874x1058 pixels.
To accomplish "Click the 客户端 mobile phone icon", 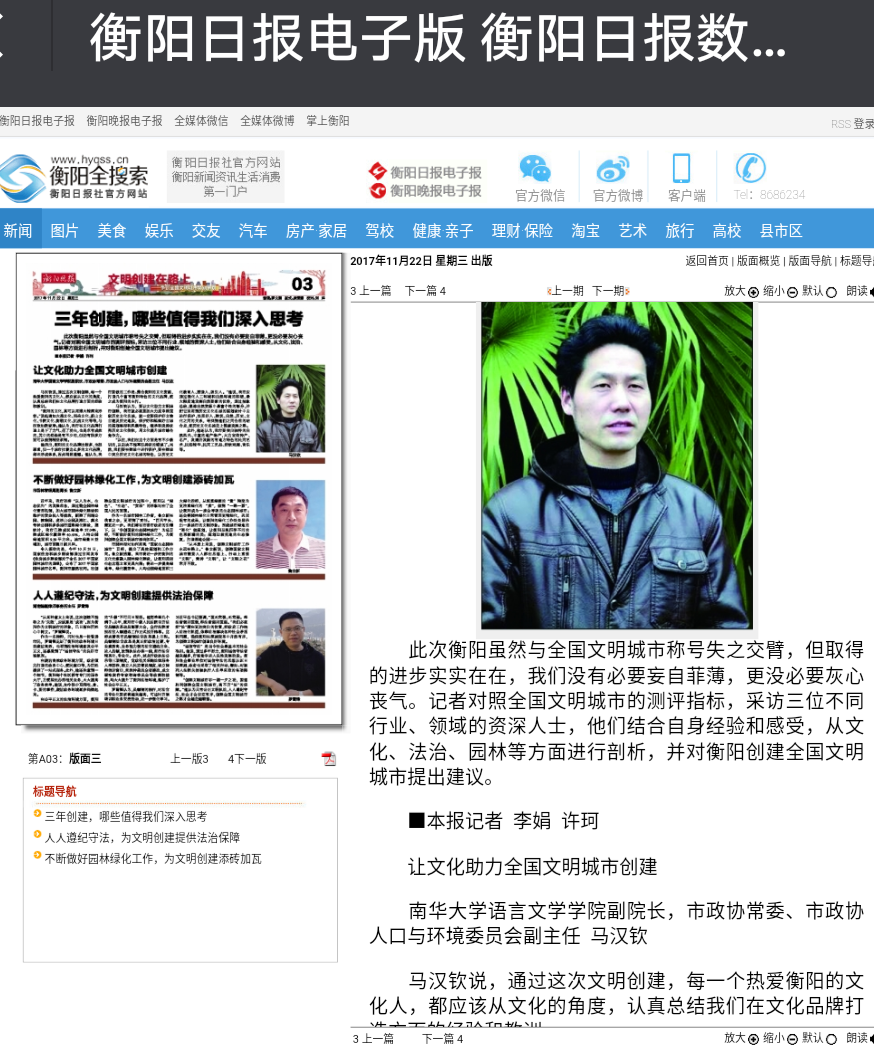I will [x=681, y=168].
